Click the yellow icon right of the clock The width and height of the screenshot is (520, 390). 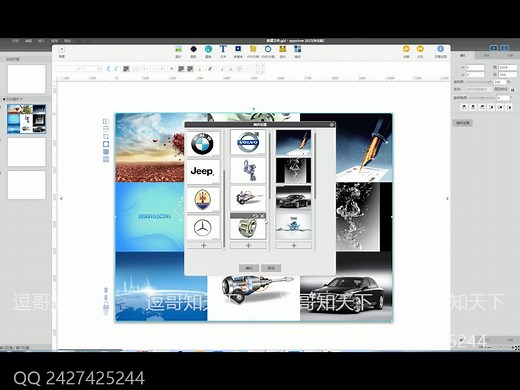283,49
